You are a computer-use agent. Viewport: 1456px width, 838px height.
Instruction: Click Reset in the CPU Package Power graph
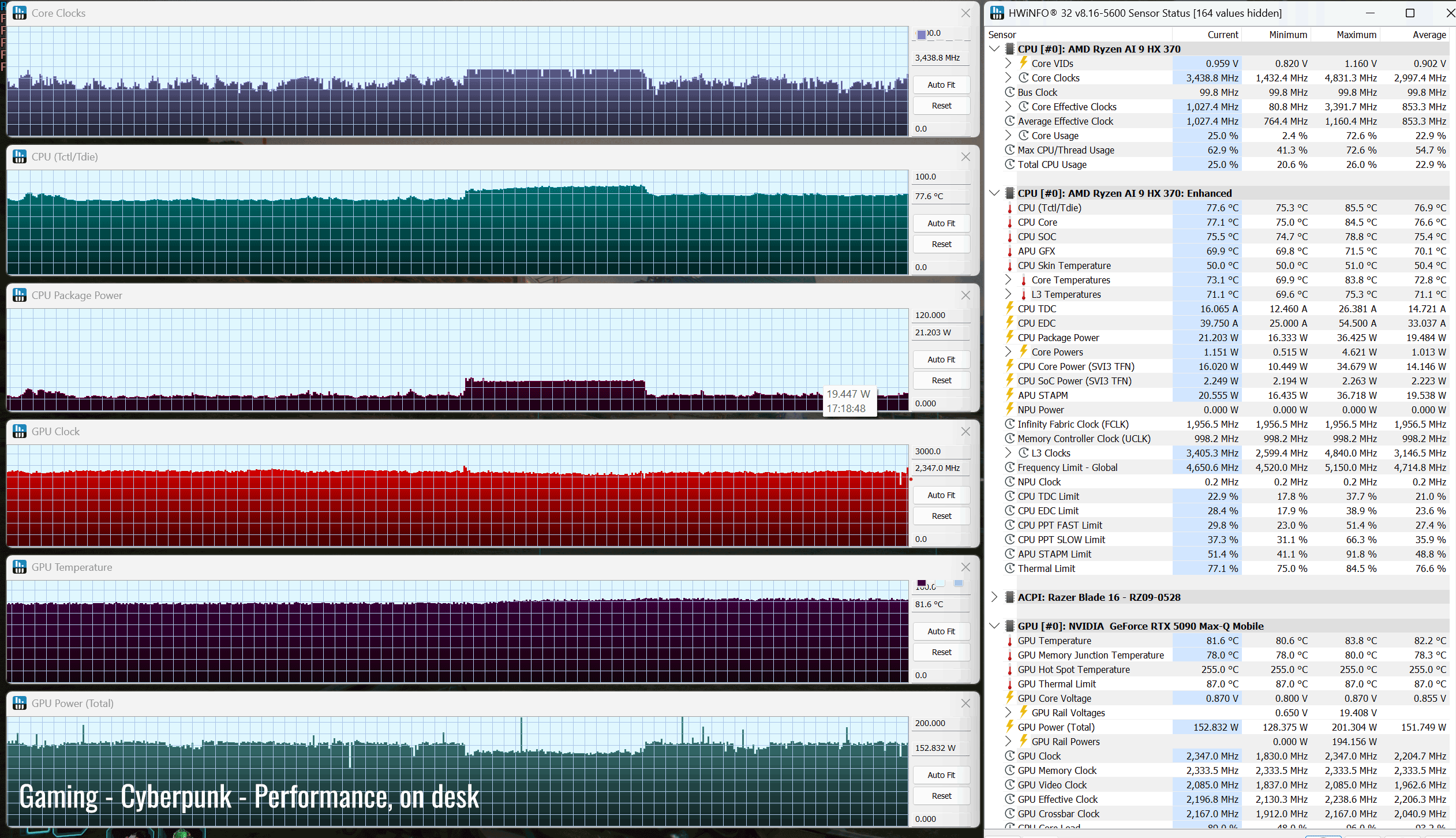click(941, 380)
